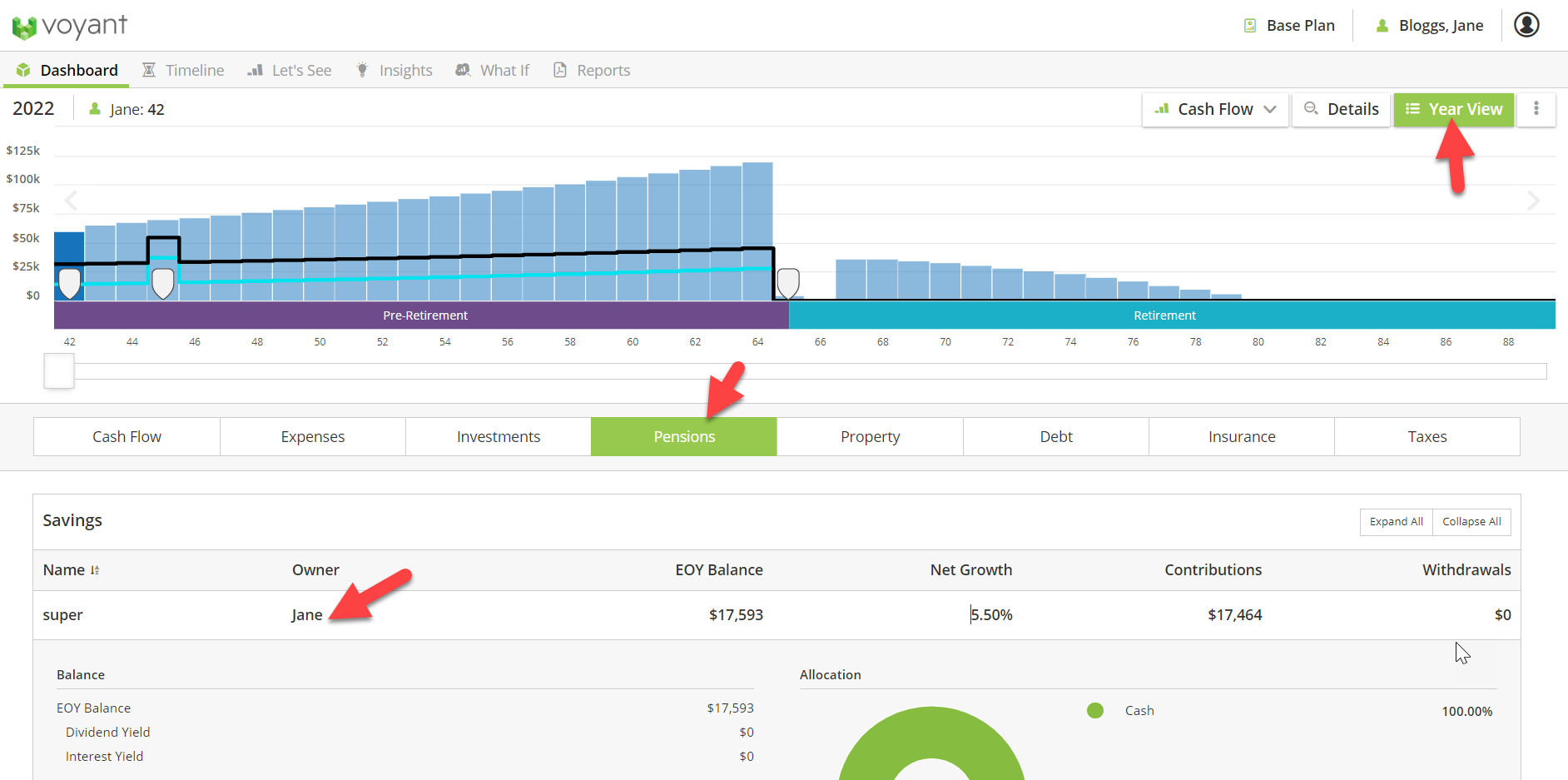
Task: Select the Expenses category tab
Action: pos(313,436)
